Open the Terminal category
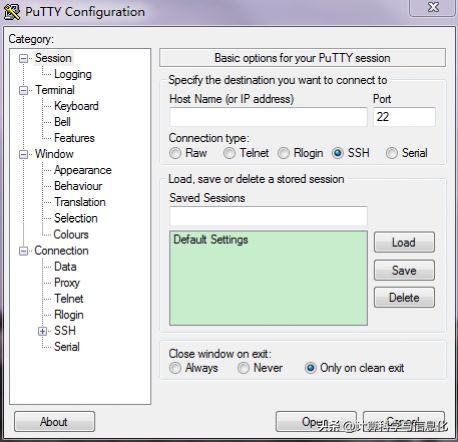The height and width of the screenshot is (442, 458). pyautogui.click(x=55, y=90)
